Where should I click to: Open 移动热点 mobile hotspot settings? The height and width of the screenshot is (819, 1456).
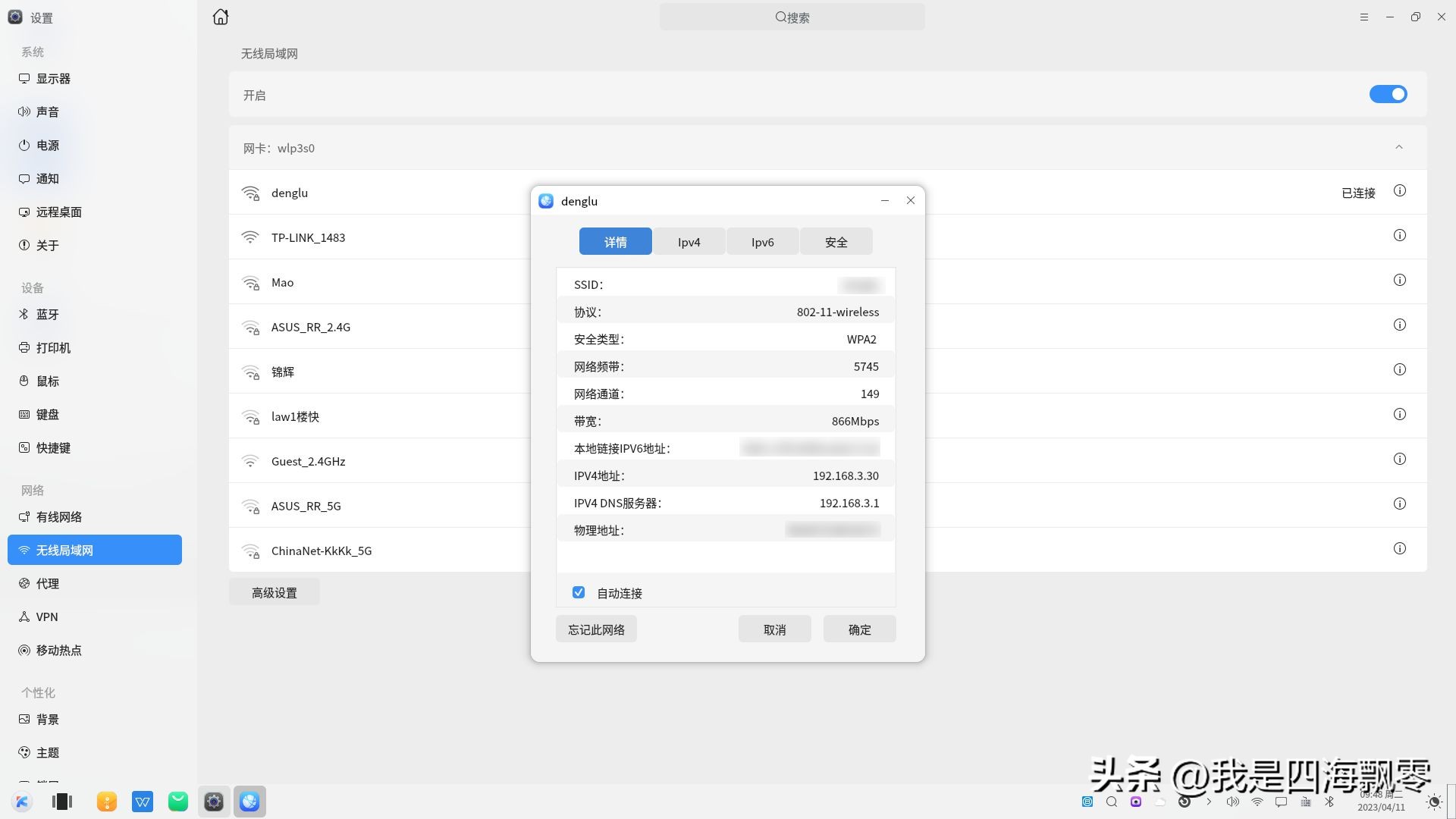coord(58,650)
